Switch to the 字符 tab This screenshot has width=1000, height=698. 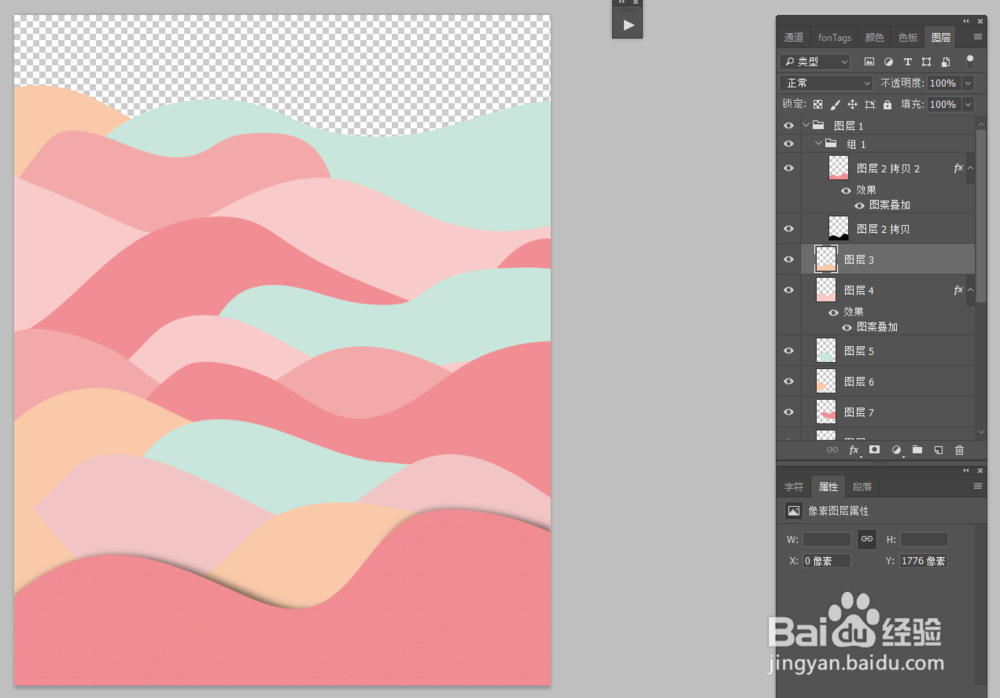(x=793, y=487)
